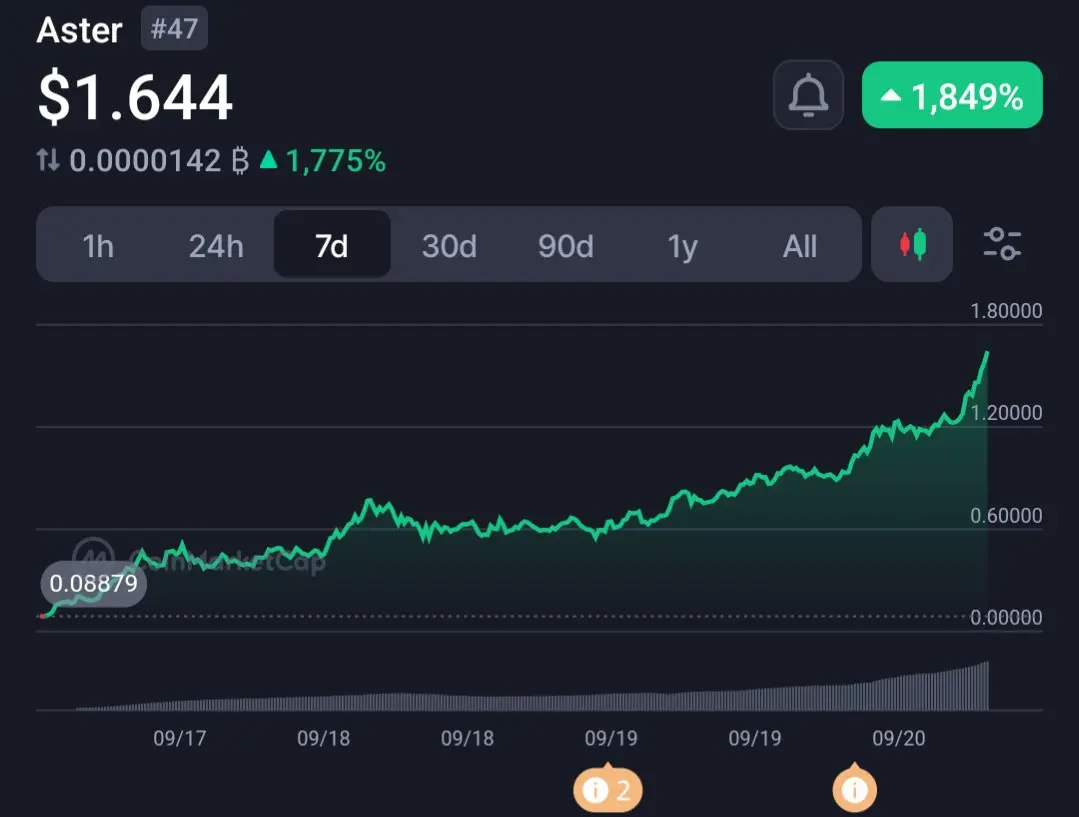Tap the up-arrow in green 1,849% badge

(x=890, y=95)
